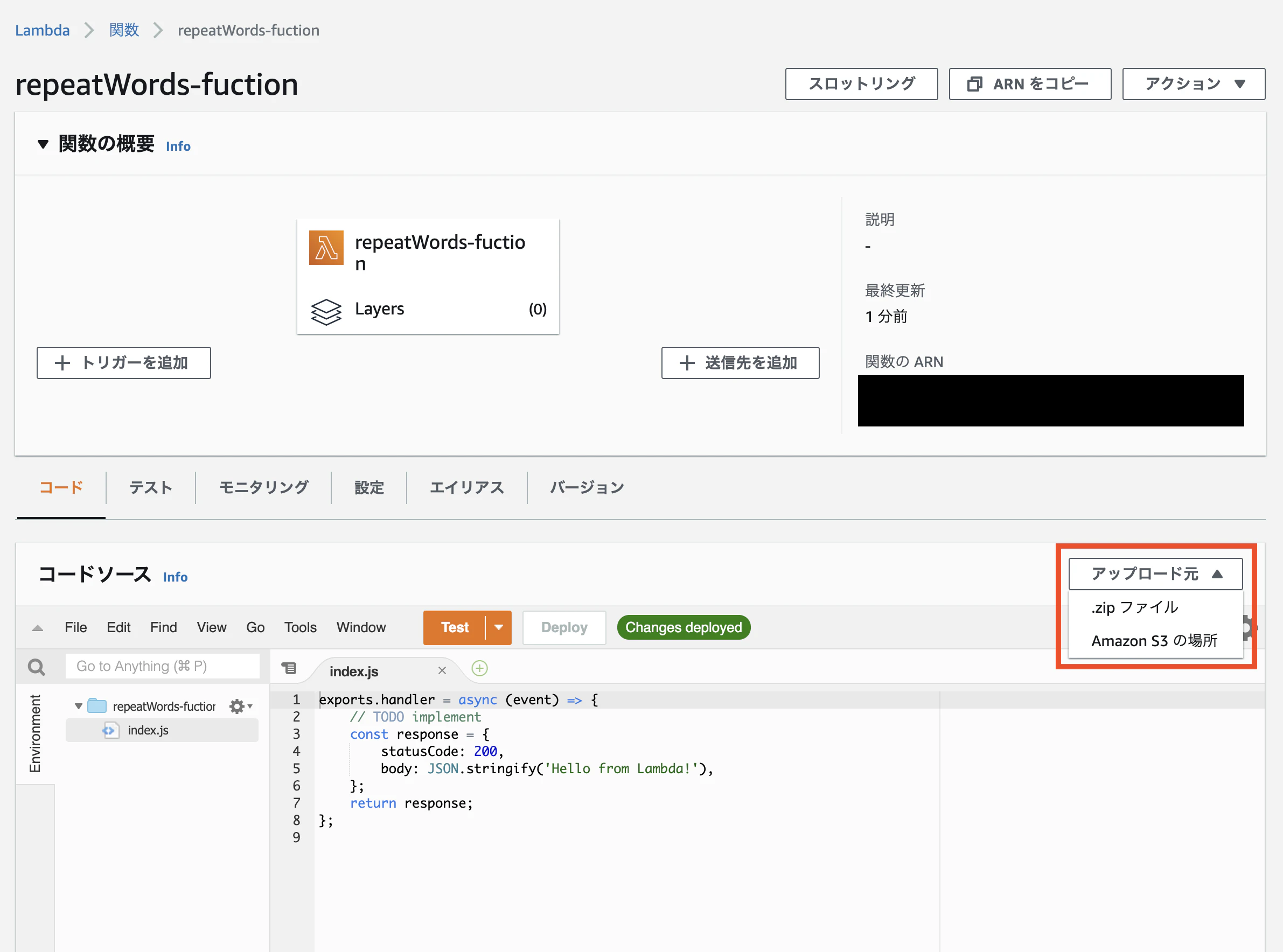
Task: Add a new editor tab with plus icon
Action: pyautogui.click(x=479, y=668)
